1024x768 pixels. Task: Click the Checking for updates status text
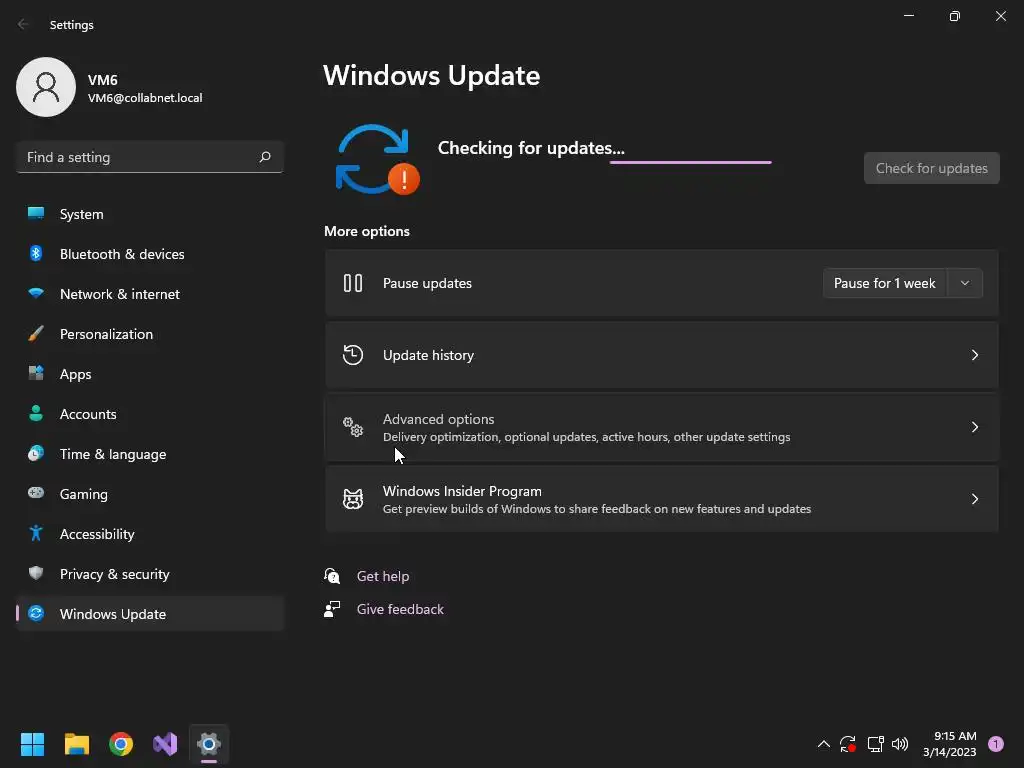click(x=531, y=148)
